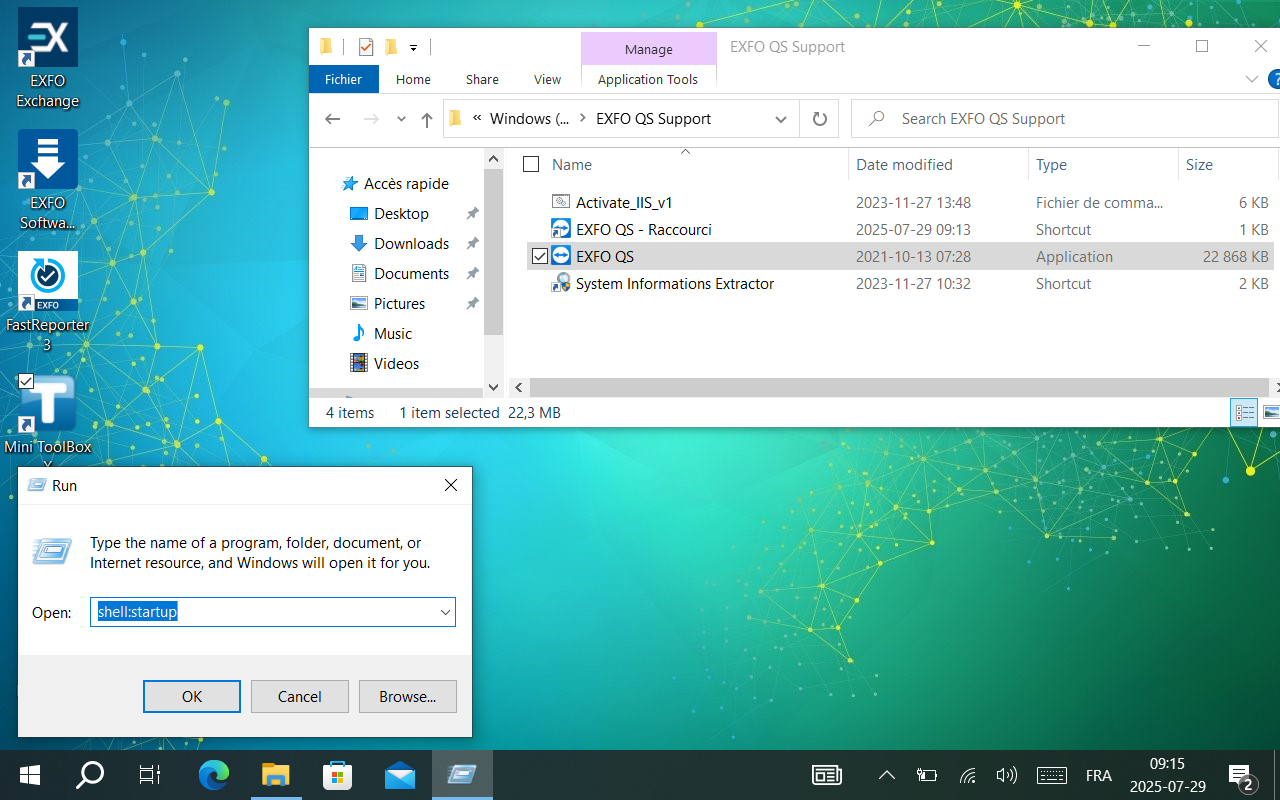1280x800 pixels.
Task: Open the Windows Start menu
Action: coord(30,775)
